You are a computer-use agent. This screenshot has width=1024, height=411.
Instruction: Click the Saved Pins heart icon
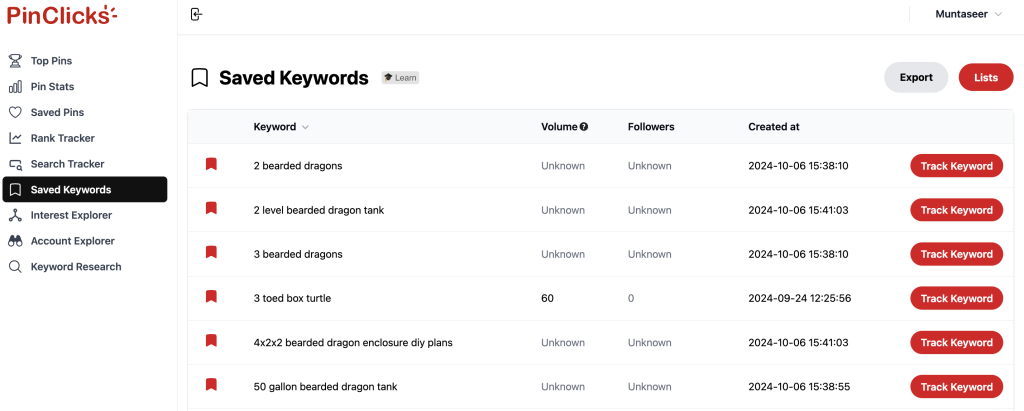(15, 112)
